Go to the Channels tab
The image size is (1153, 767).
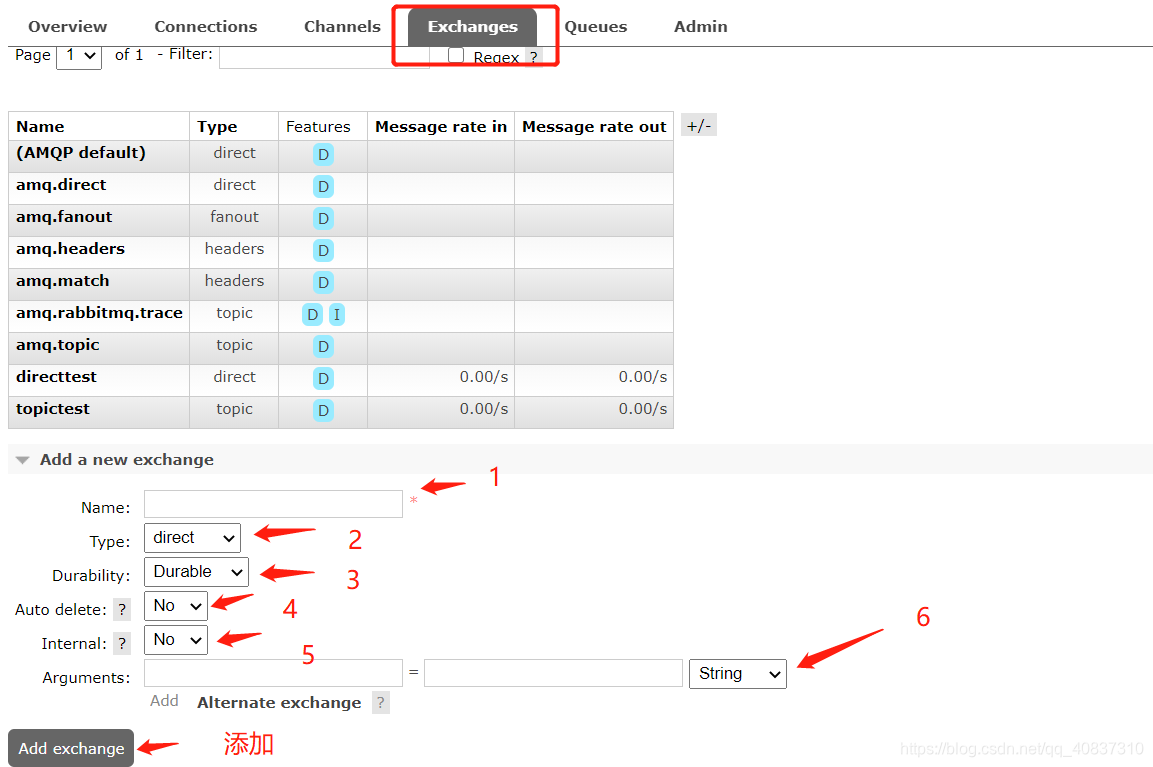tap(342, 26)
